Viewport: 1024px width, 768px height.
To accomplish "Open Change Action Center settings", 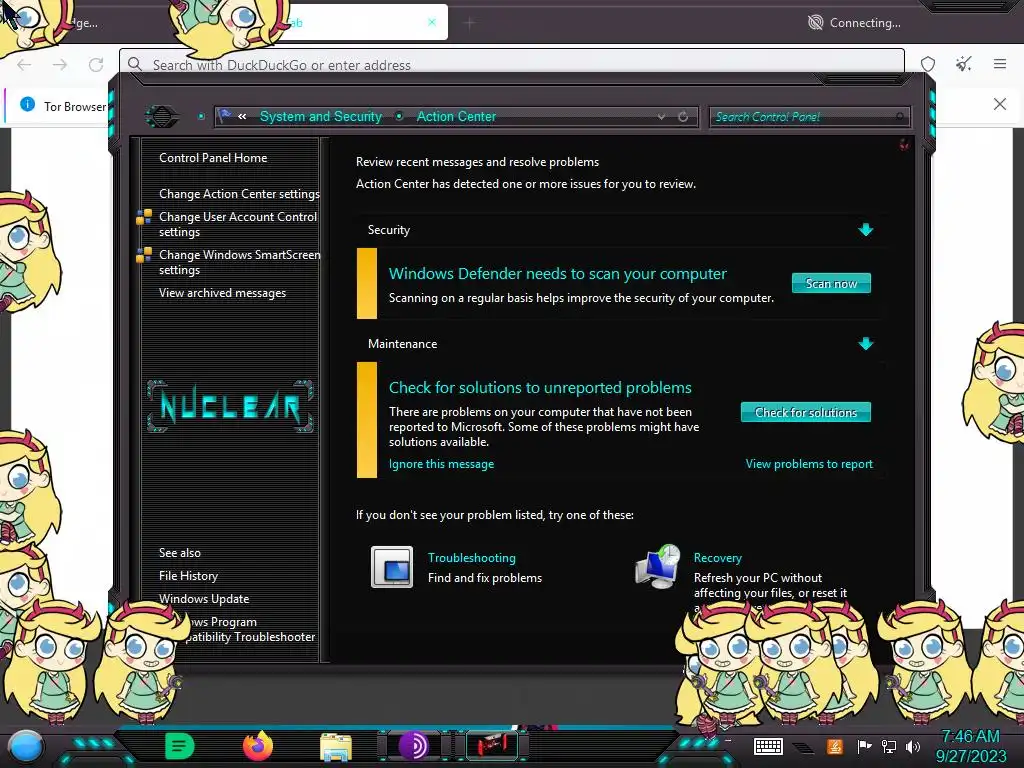I will point(239,193).
